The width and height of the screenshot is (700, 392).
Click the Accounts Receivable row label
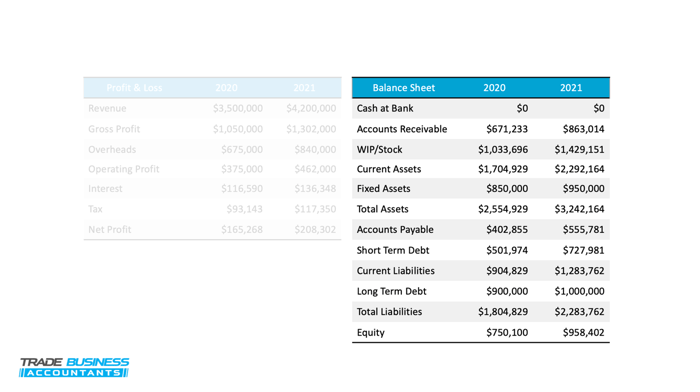[x=402, y=129]
